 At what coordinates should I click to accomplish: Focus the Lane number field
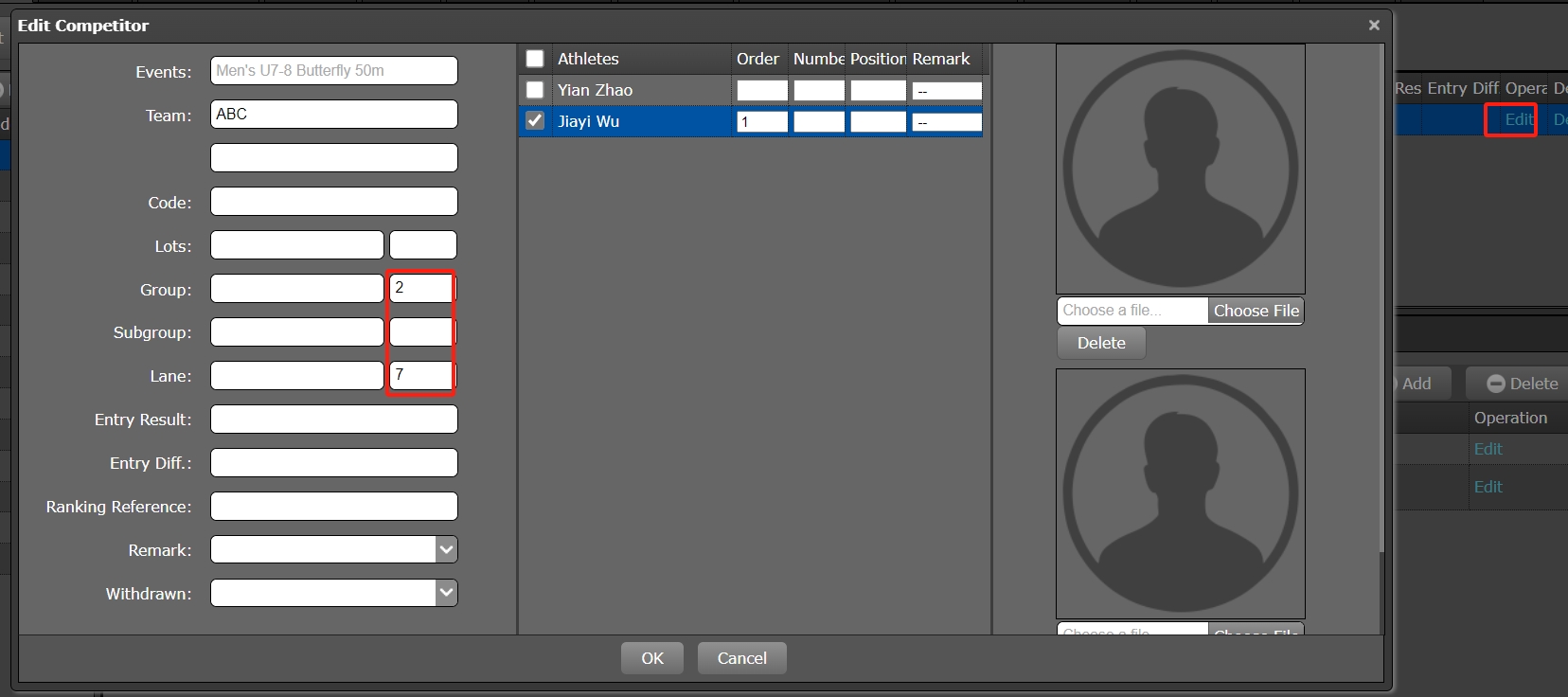point(421,375)
